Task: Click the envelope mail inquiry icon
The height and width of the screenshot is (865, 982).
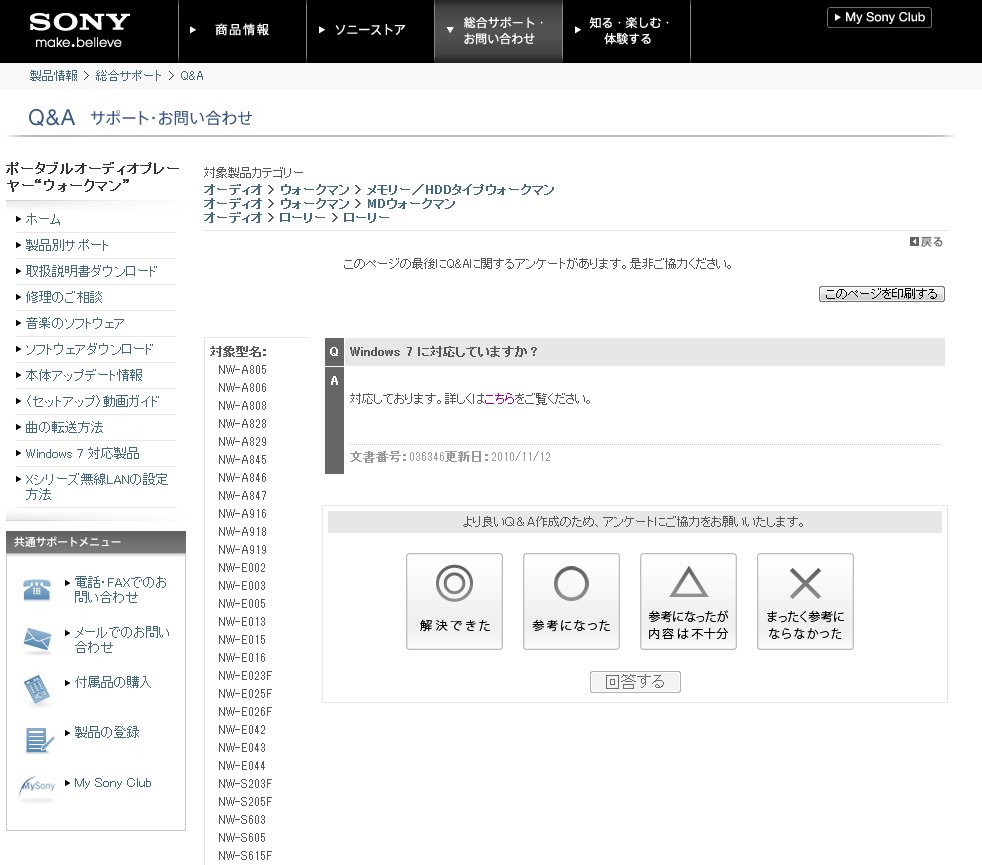Action: pos(37,640)
